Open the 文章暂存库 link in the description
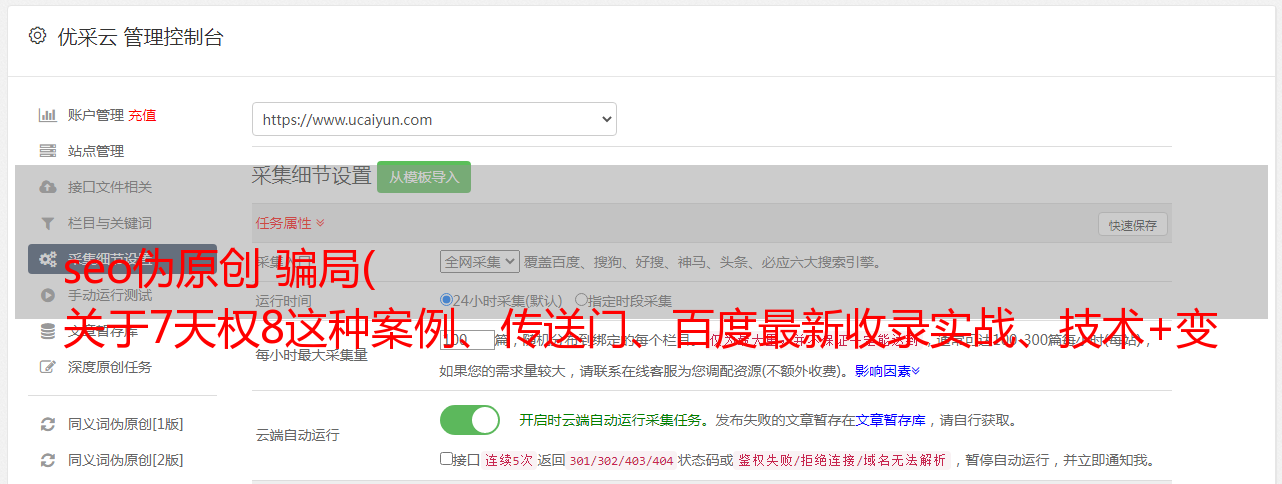Viewport: 1282px width, 484px height. point(890,420)
